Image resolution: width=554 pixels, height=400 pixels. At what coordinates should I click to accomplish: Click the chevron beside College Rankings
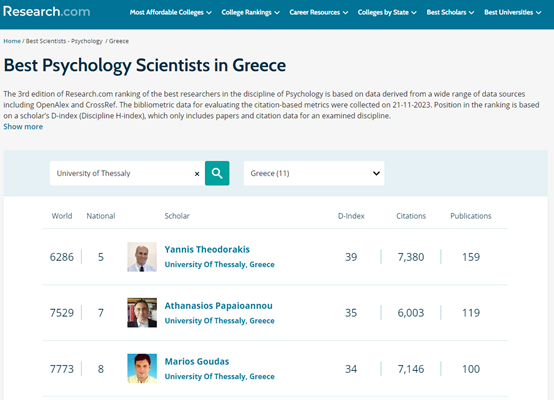(x=277, y=13)
